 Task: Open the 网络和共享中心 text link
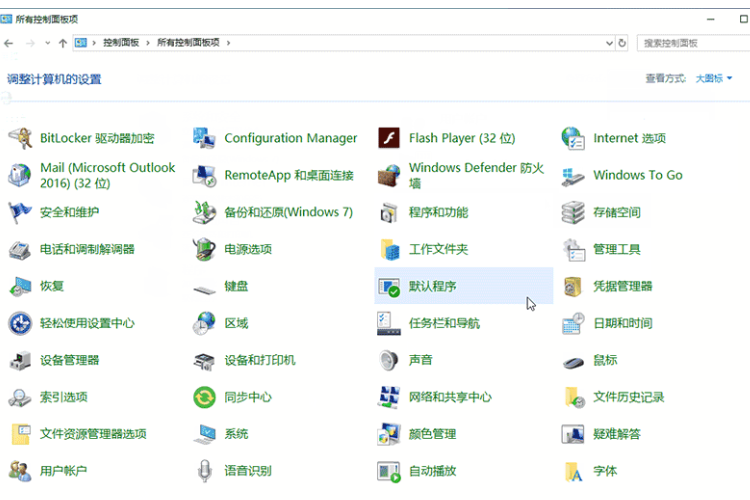450,397
